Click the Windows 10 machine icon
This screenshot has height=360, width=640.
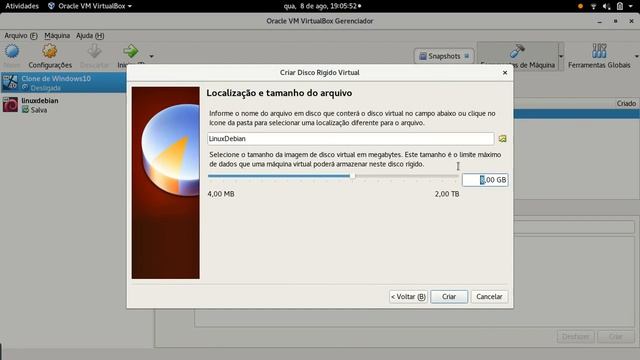[x=11, y=83]
